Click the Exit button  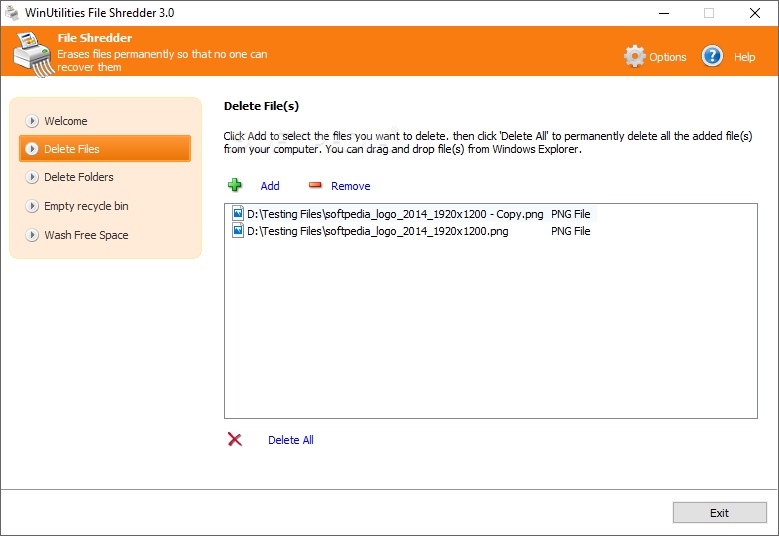coord(719,513)
